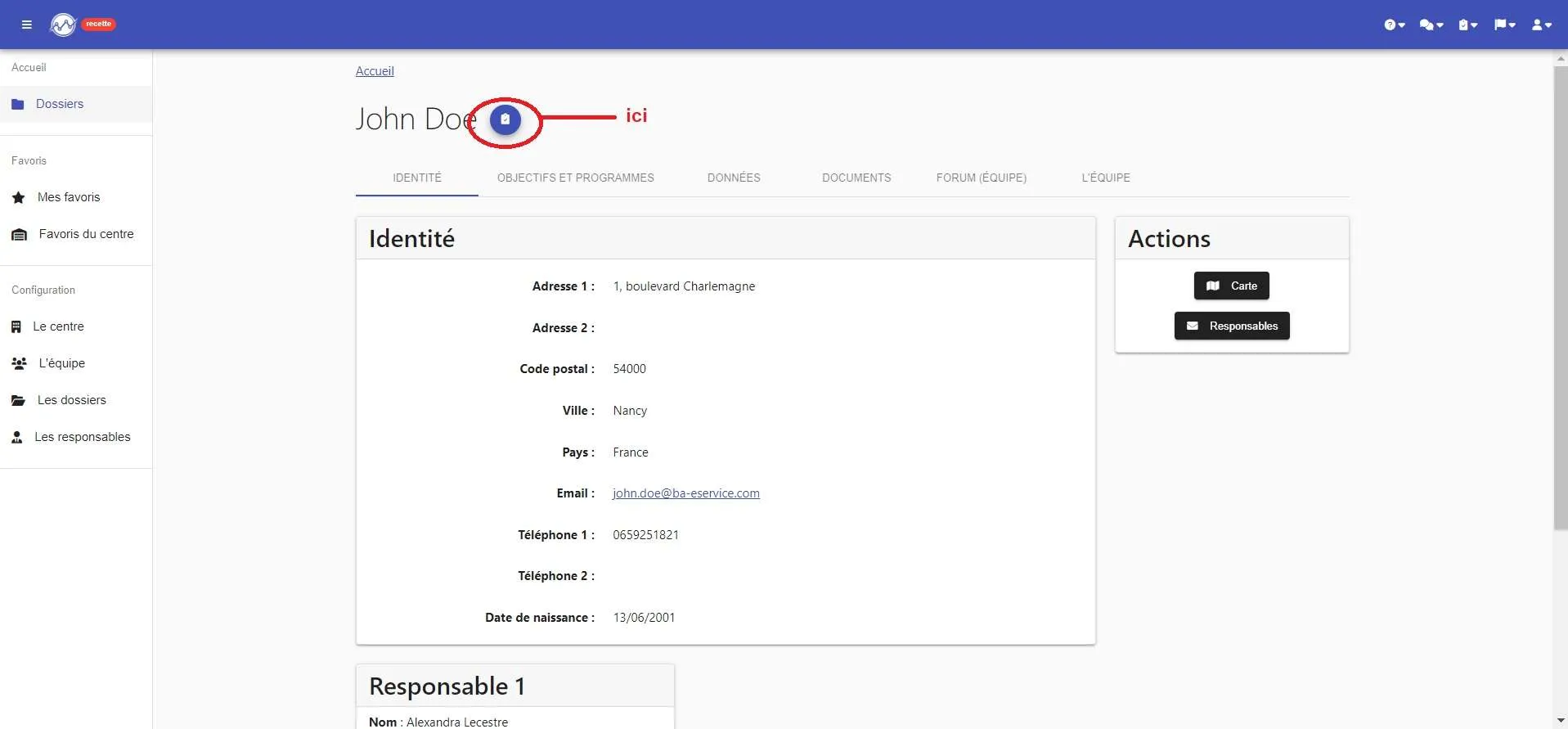Screen dimensions: 1568x729
Task: Click the "Responsable 1" card heading
Action: pos(447,686)
